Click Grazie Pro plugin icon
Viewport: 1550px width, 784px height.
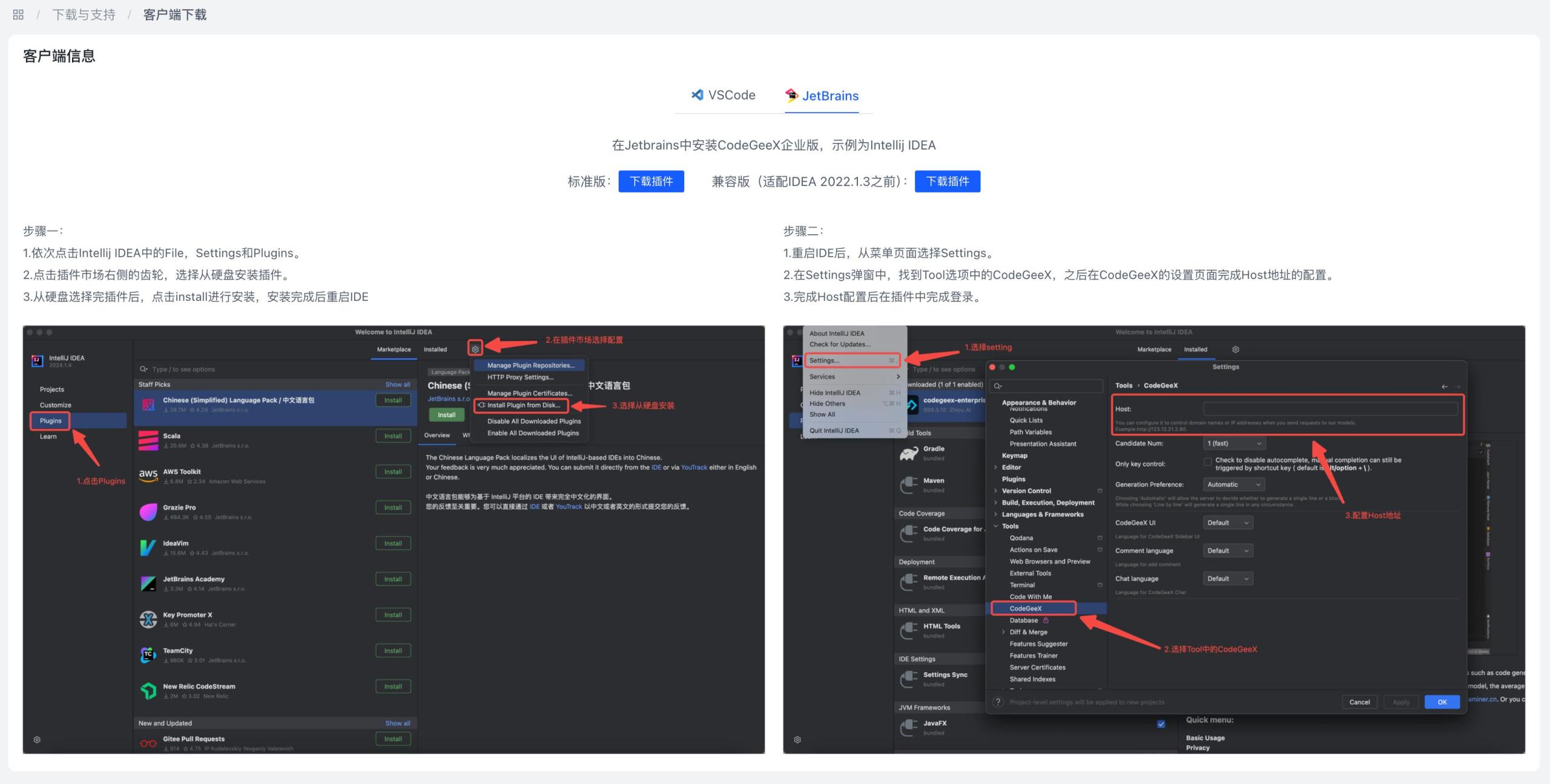[148, 512]
